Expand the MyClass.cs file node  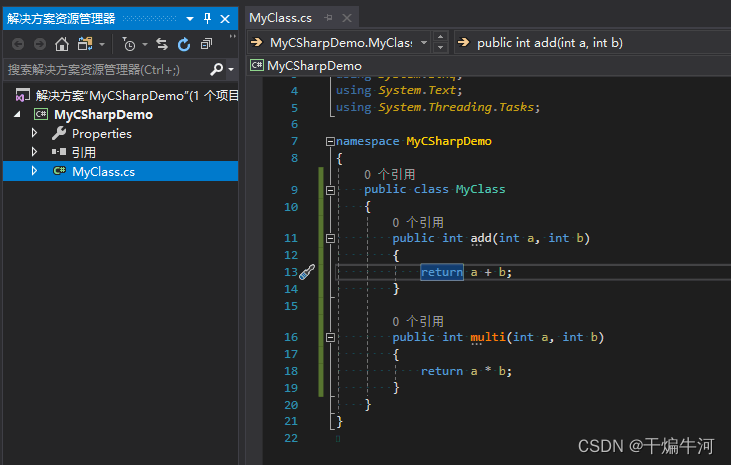point(34,171)
